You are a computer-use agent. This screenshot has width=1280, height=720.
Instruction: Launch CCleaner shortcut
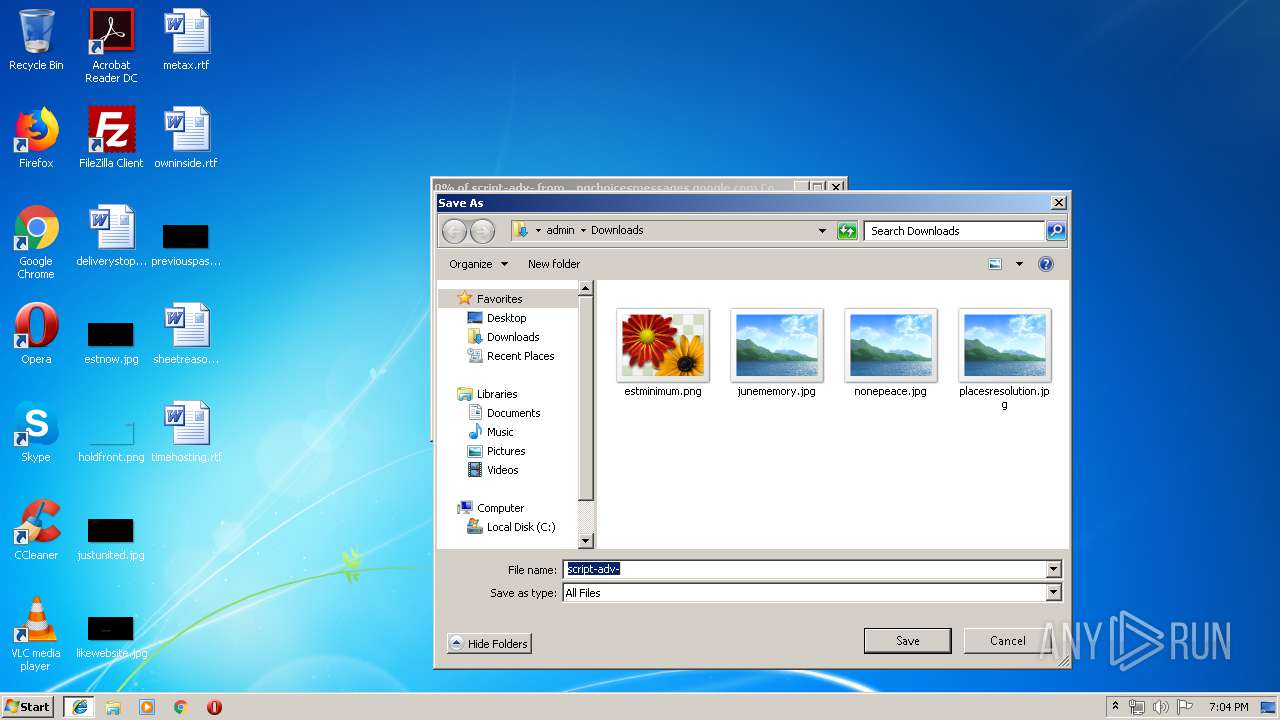36,530
